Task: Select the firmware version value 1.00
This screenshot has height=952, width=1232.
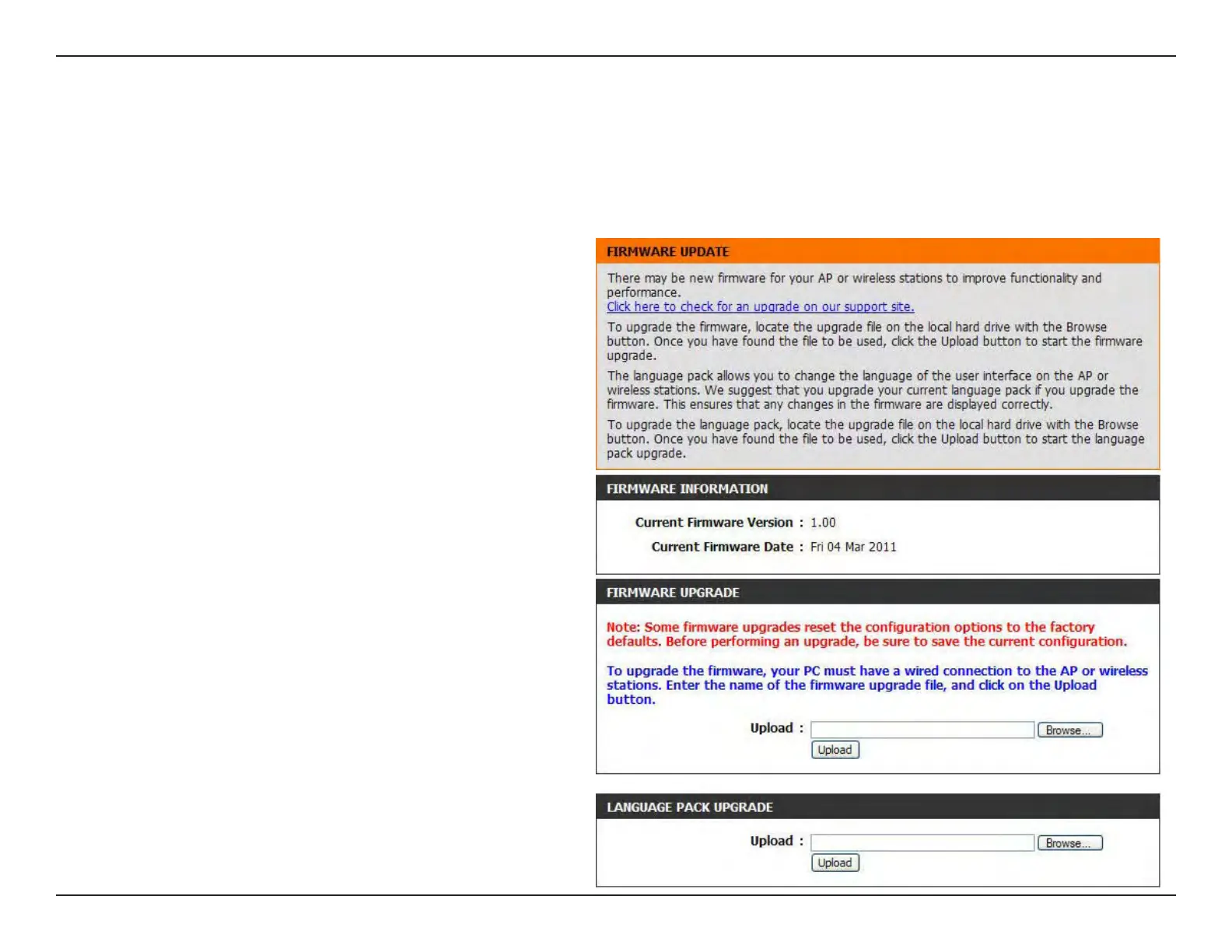Action: (x=823, y=523)
